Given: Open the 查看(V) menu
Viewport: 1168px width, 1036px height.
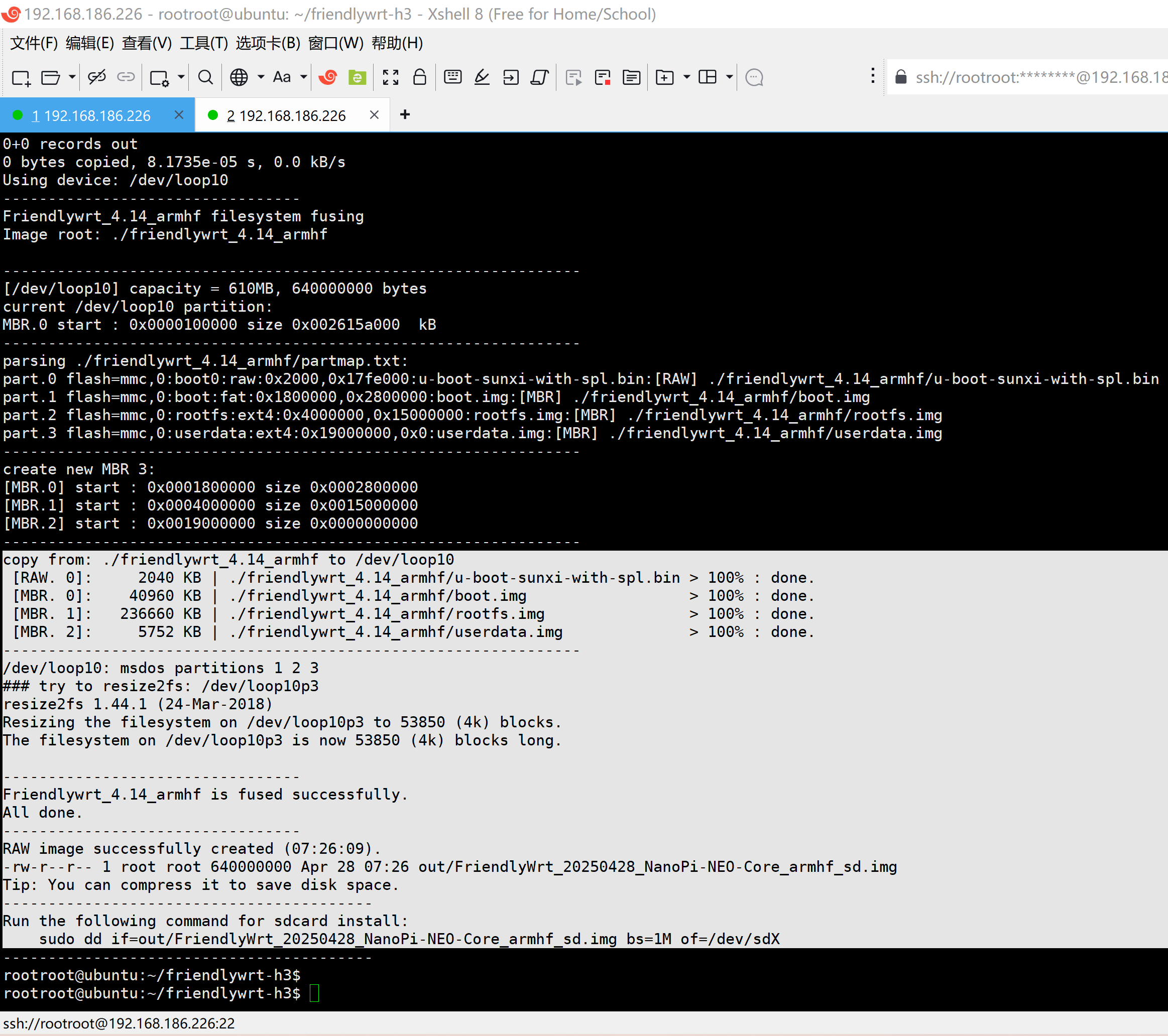Looking at the screenshot, I should 146,43.
